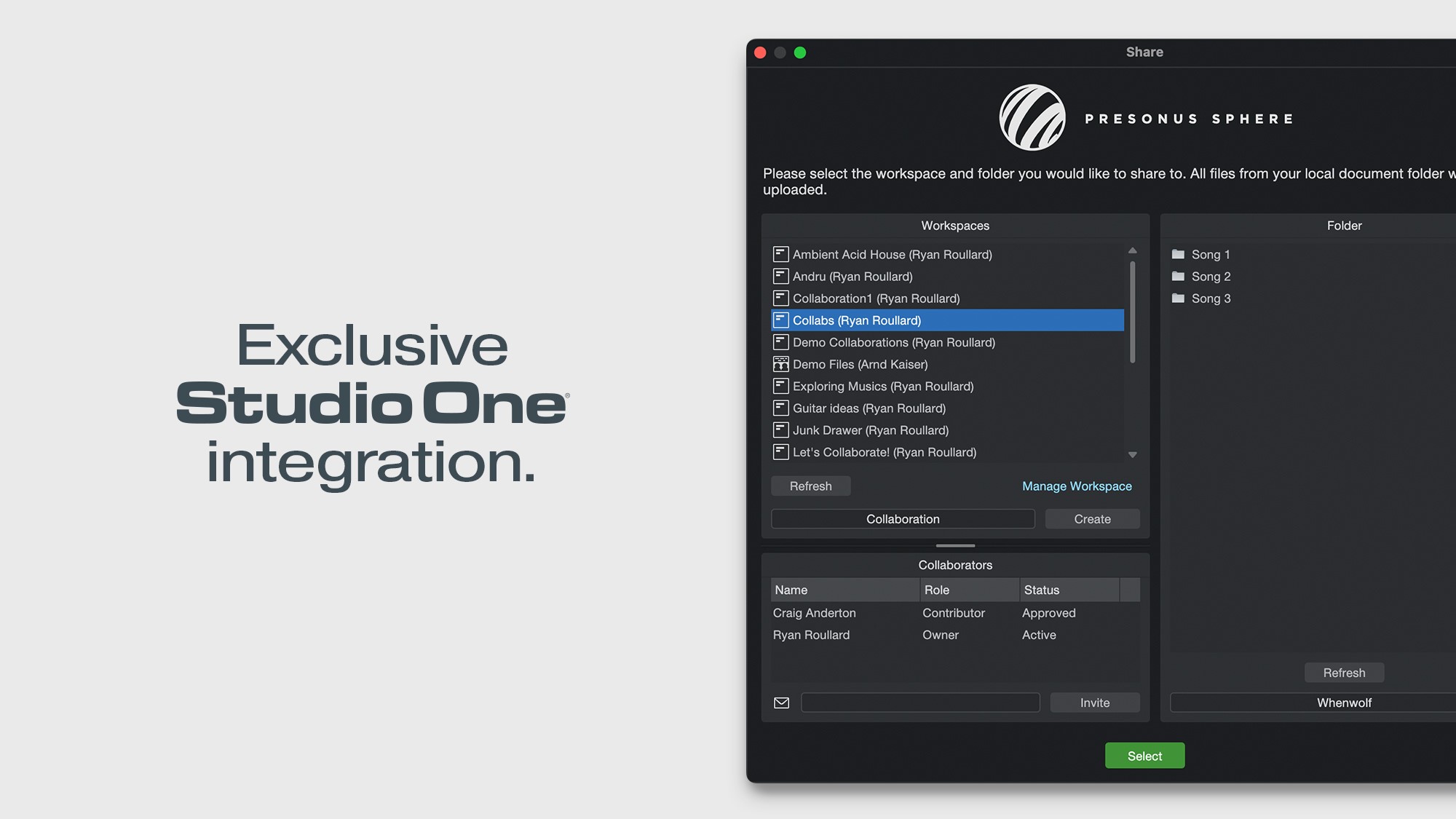
Task: Click the Create button for new folder
Action: tap(1092, 519)
